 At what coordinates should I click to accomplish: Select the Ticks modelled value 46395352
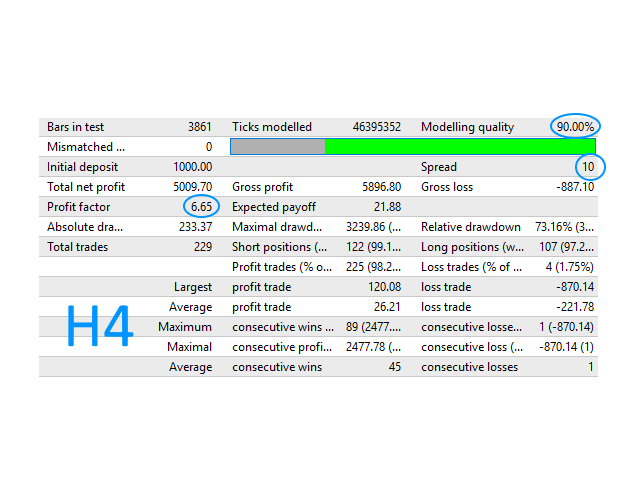(377, 127)
